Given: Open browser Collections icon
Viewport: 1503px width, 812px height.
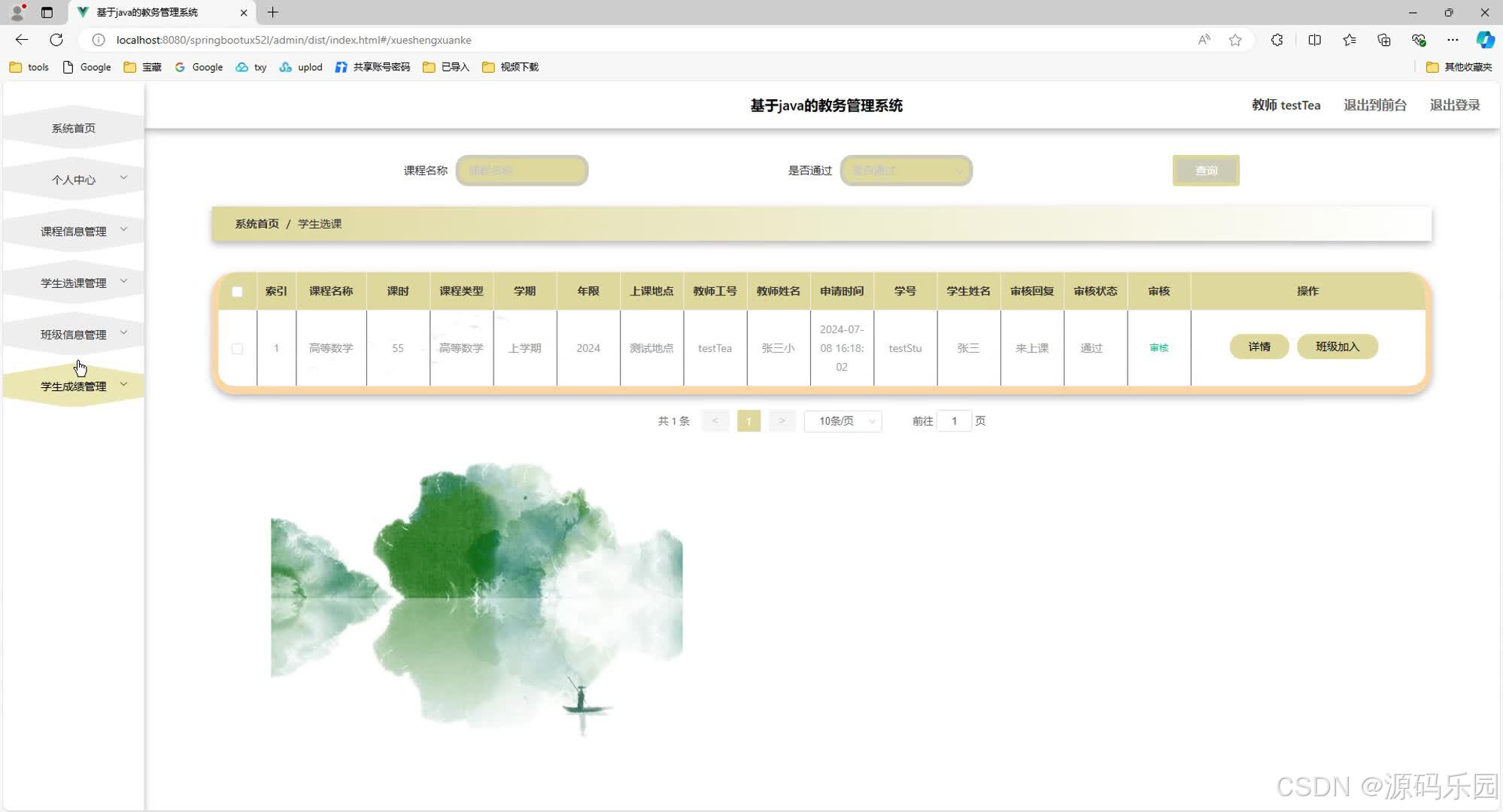Looking at the screenshot, I should point(1384,40).
